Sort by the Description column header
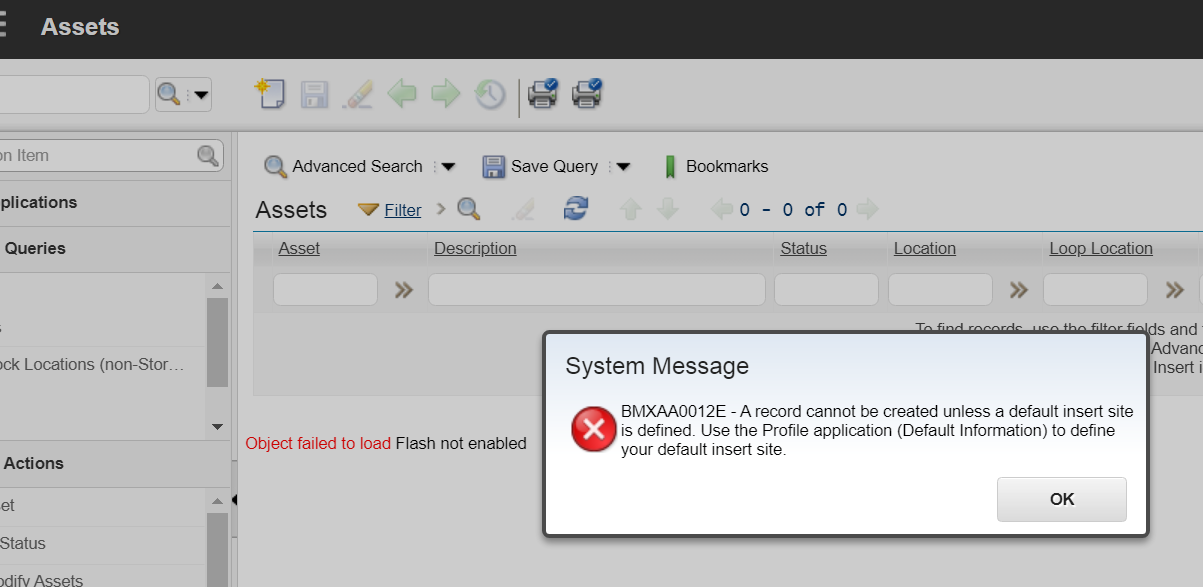The height and width of the screenshot is (587, 1203). coord(475,248)
